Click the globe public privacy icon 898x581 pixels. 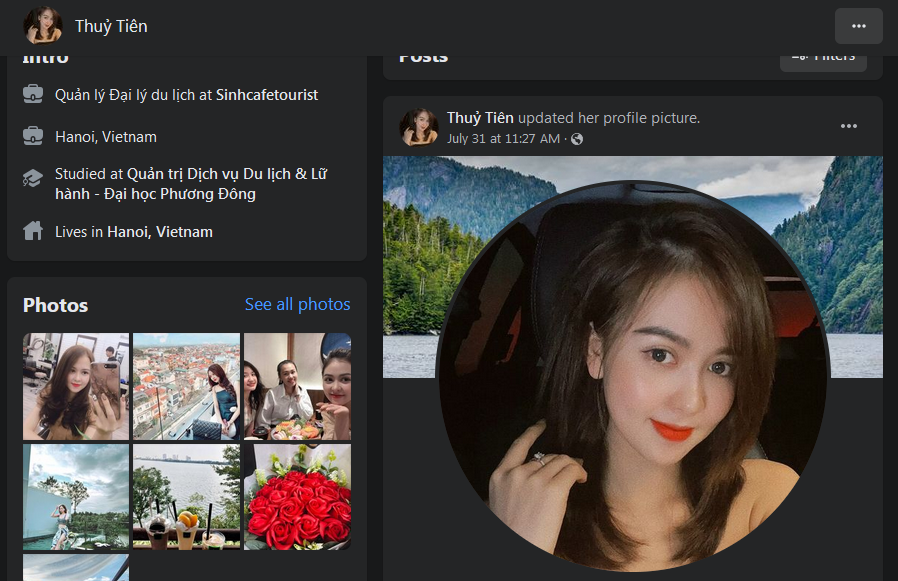577,139
